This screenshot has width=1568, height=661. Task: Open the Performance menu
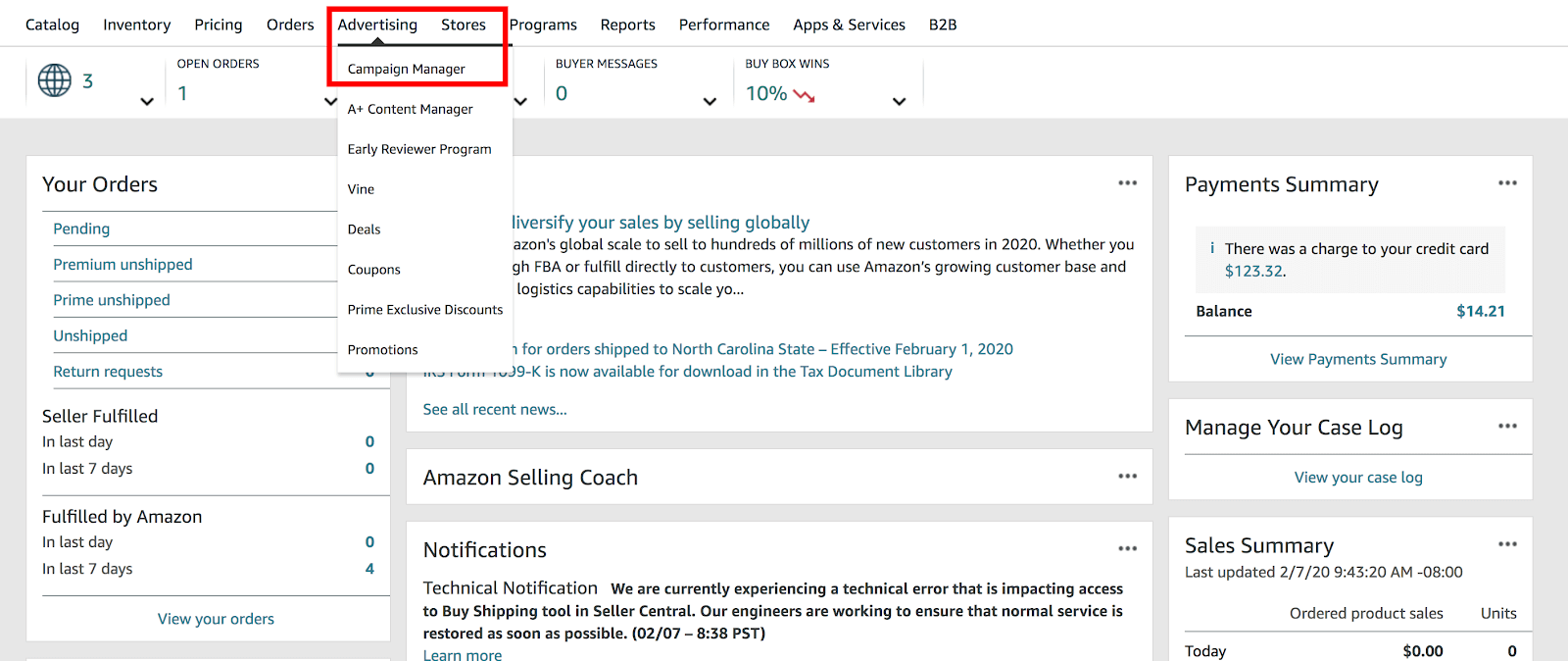coord(724,25)
